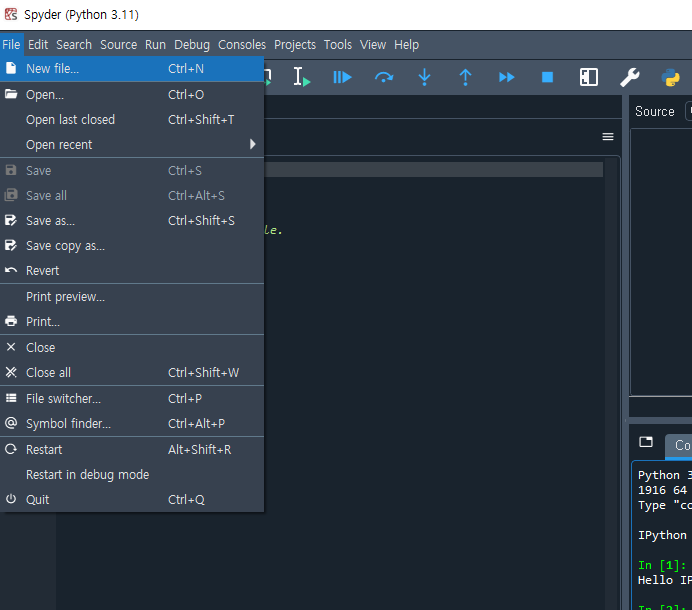This screenshot has height=610, width=692.
Task: Open the Symbol finder...
Action: pos(132,424)
